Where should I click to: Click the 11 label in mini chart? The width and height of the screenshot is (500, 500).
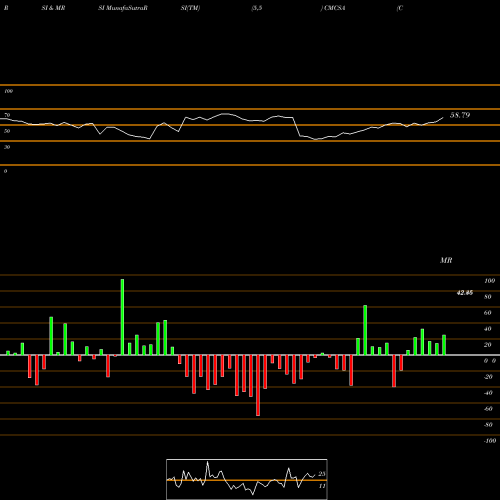[x=322, y=486]
